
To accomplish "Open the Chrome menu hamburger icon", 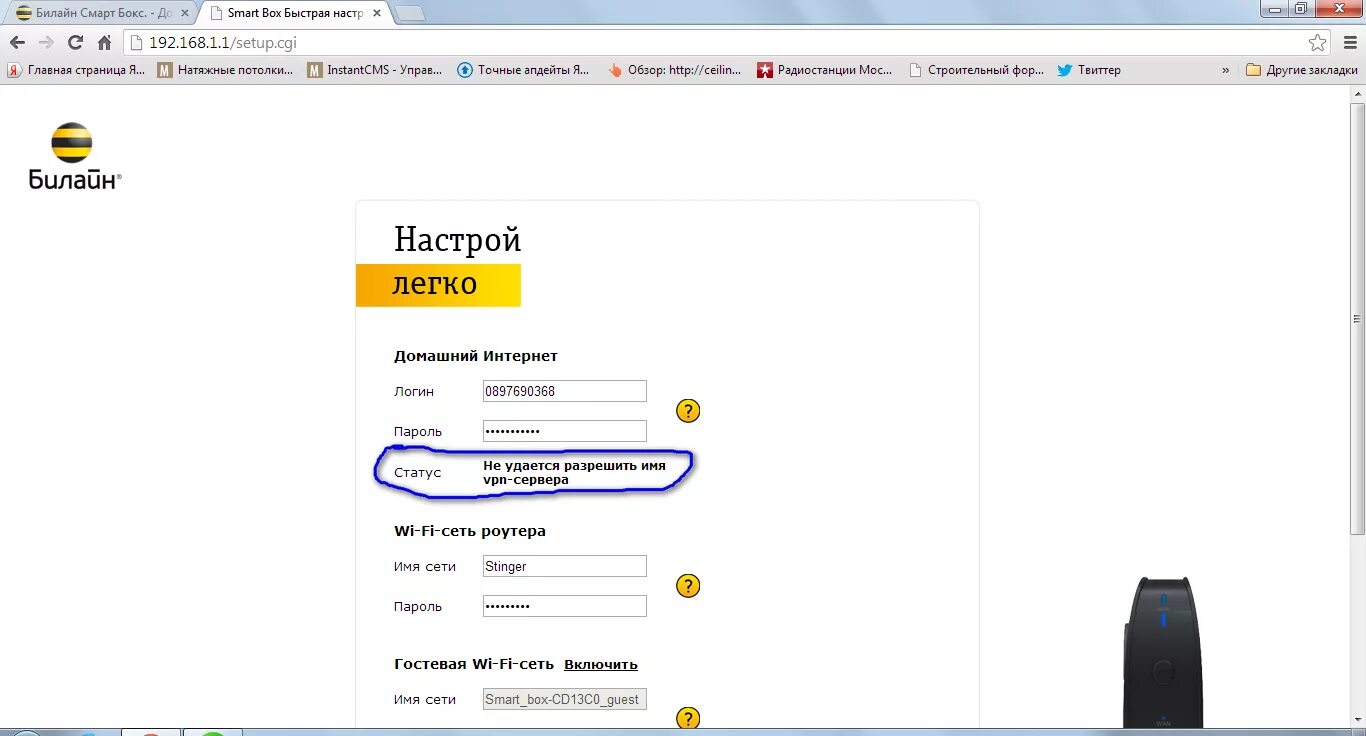I will [1350, 43].
